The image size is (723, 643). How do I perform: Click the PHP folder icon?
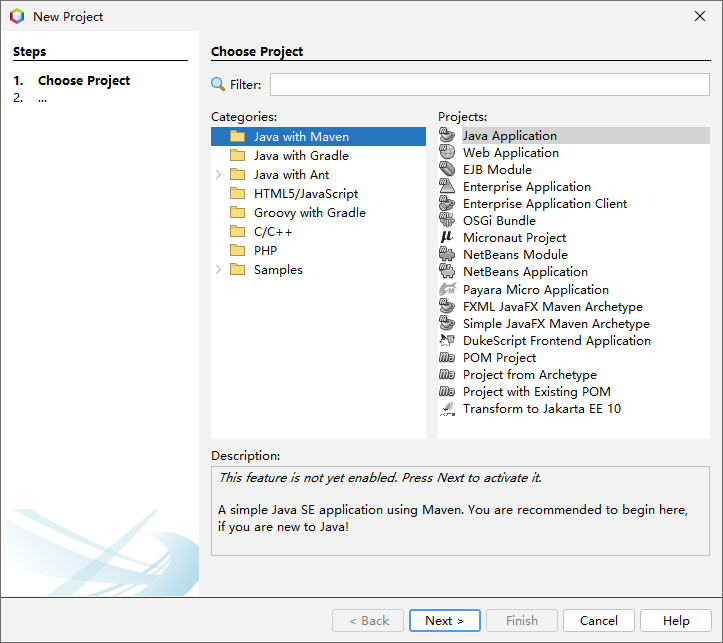pos(237,250)
